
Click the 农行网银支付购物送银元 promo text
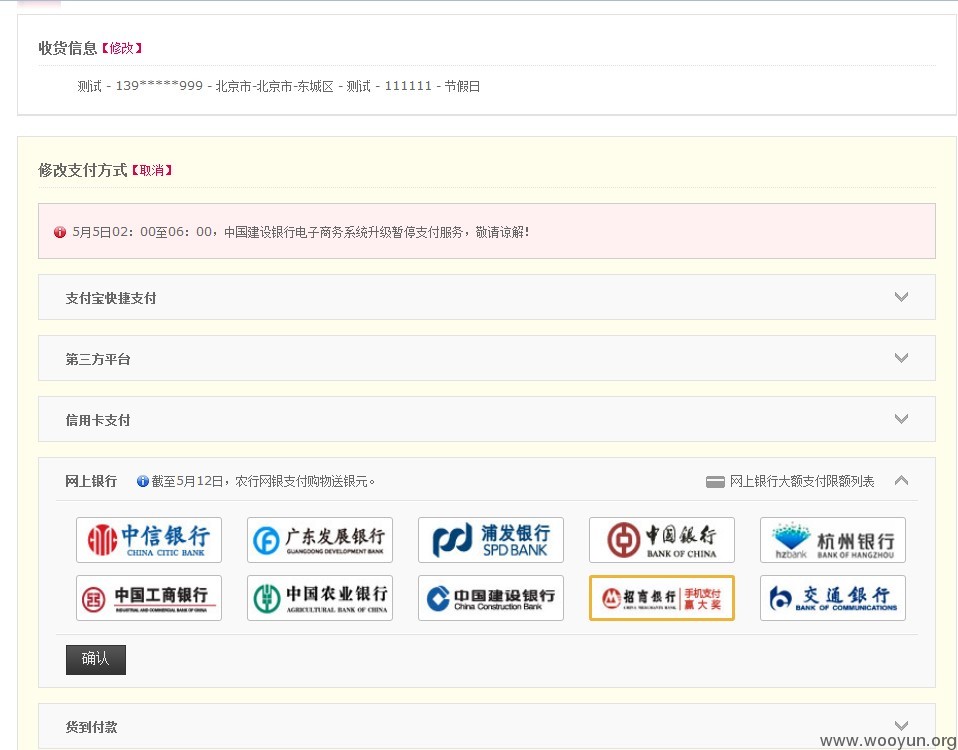pyautogui.click(x=263, y=481)
